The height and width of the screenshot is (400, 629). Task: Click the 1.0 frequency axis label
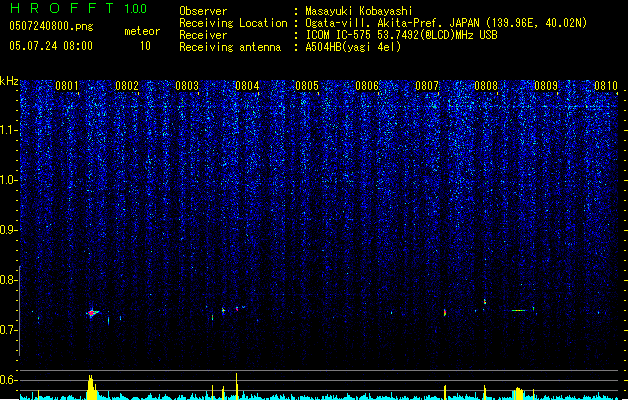[8, 180]
